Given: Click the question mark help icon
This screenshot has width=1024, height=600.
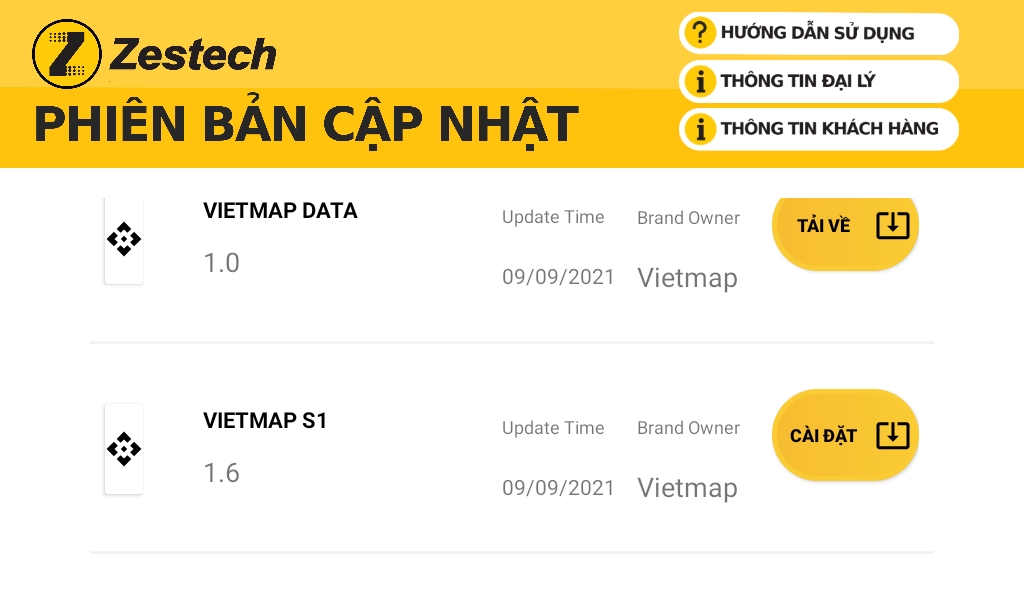Looking at the screenshot, I should 700,33.
